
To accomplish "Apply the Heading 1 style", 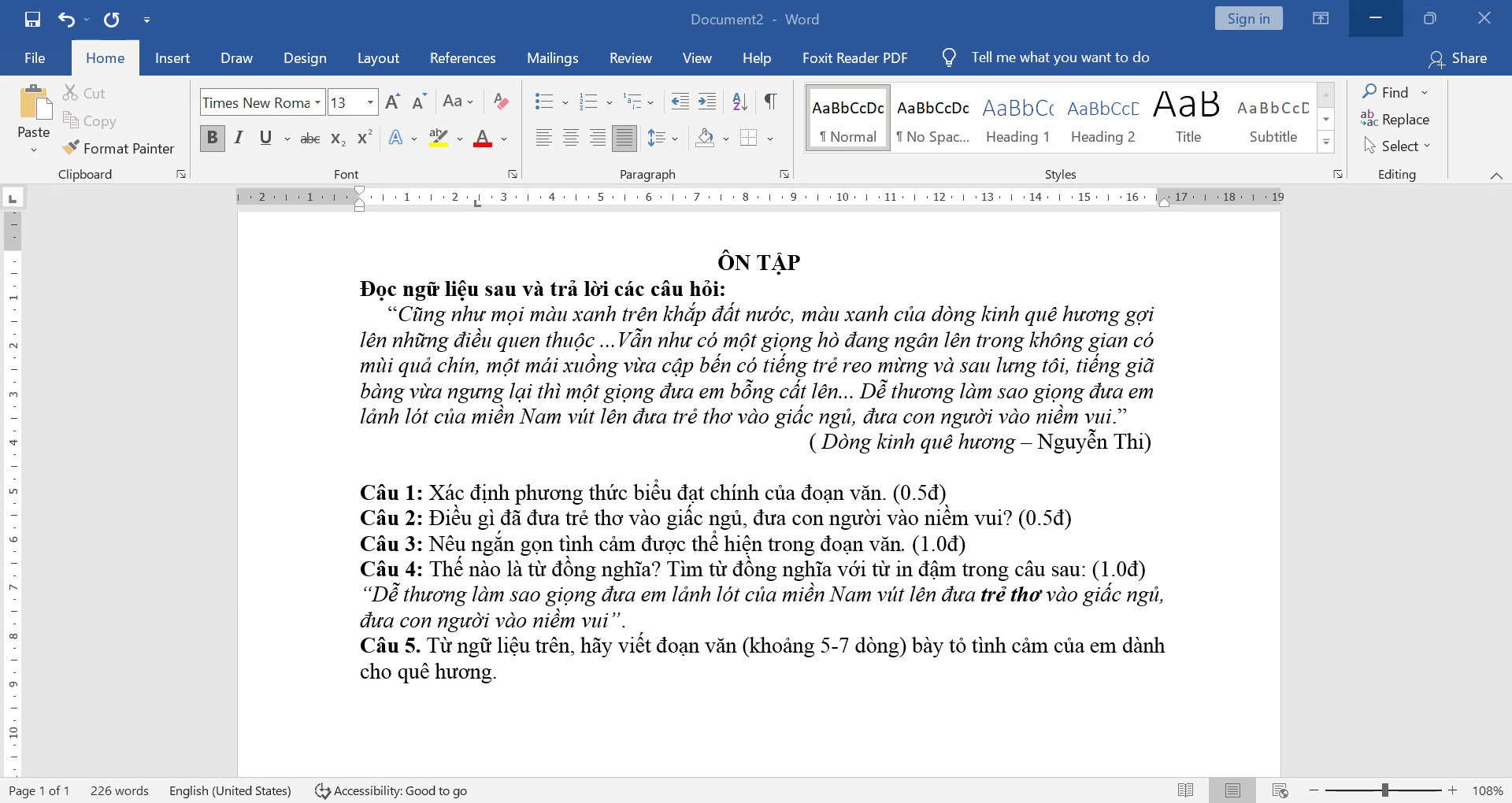I will 1018,118.
